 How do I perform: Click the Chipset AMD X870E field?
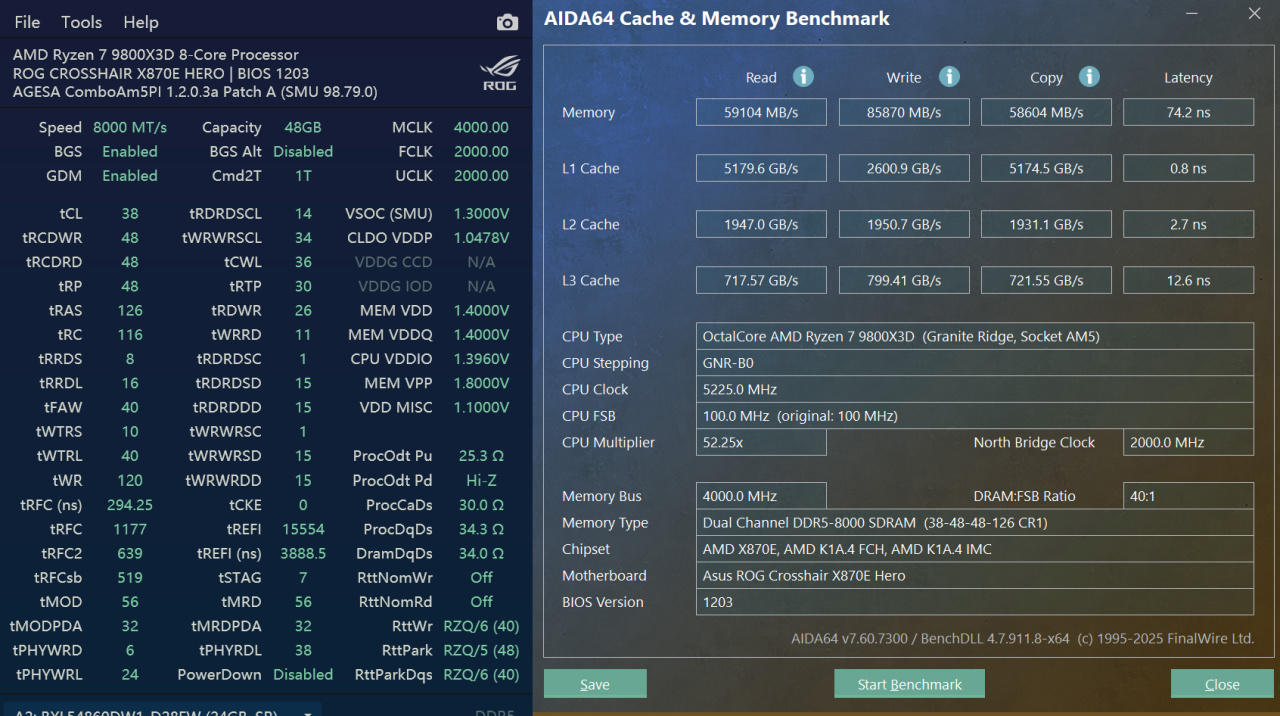click(x=975, y=549)
